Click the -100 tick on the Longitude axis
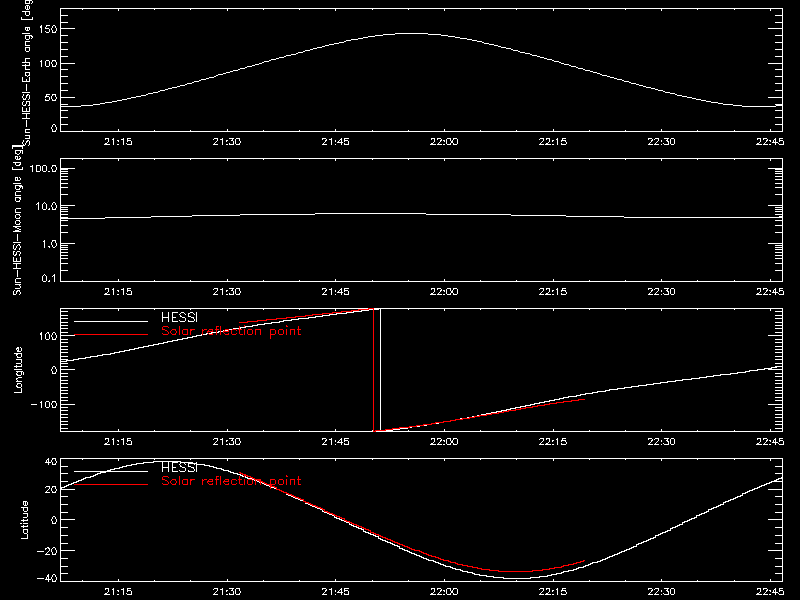This screenshot has height=600, width=800. (44, 404)
